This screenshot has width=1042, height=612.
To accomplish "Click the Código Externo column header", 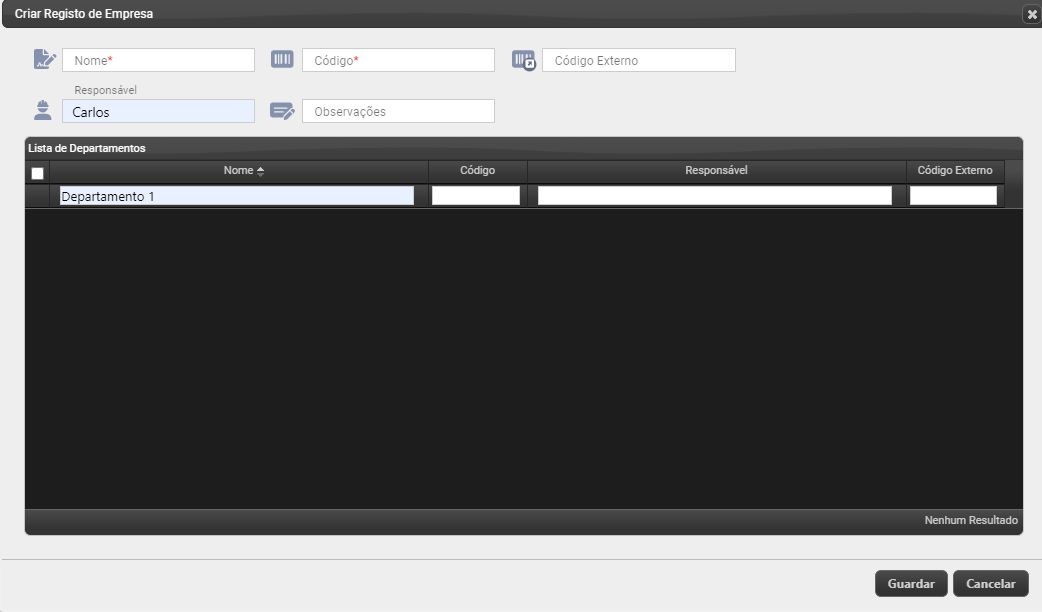I will [955, 171].
